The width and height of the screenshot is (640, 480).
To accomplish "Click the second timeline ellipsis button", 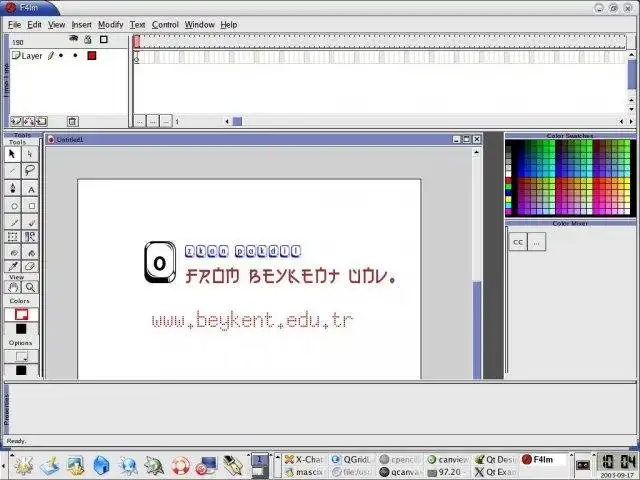I will (153, 122).
